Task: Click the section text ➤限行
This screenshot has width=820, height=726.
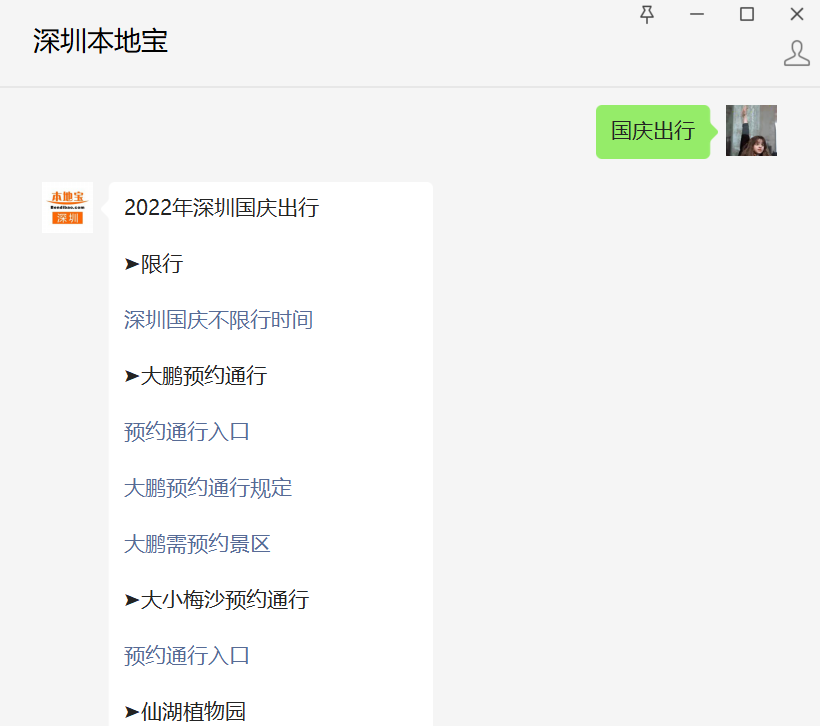Action: coord(154,264)
